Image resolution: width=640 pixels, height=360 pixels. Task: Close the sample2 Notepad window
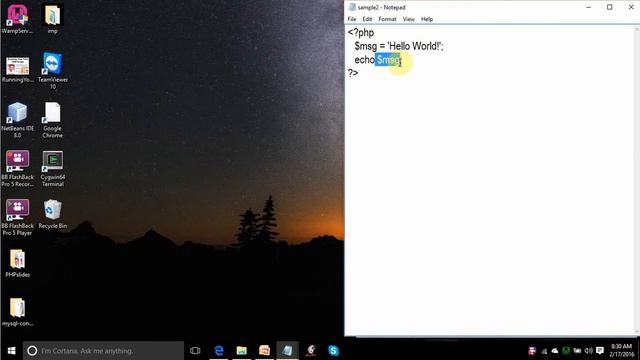(x=631, y=7)
